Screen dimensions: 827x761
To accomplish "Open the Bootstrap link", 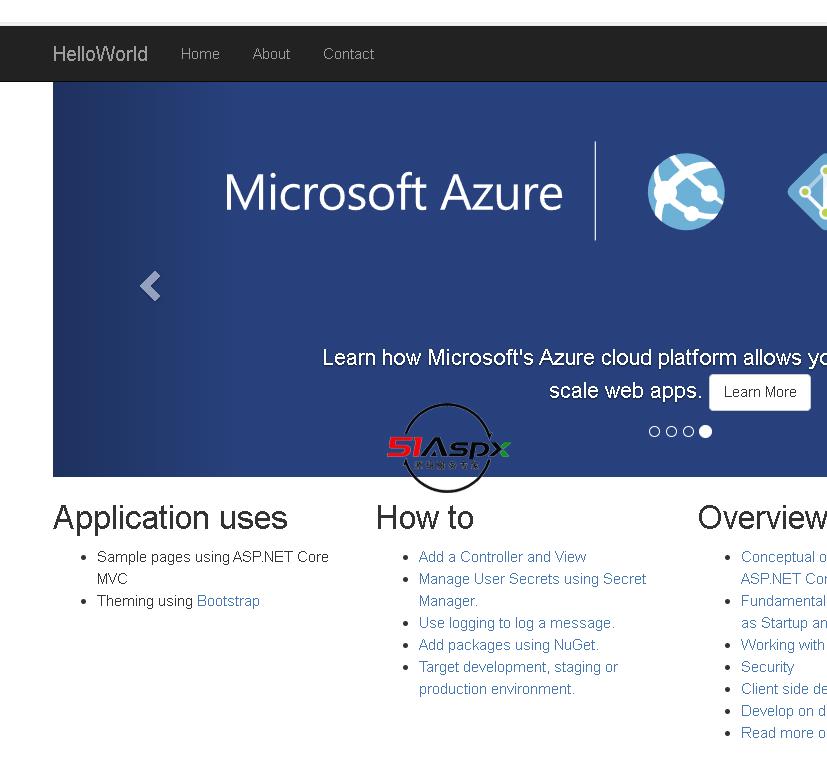I will pos(228,601).
